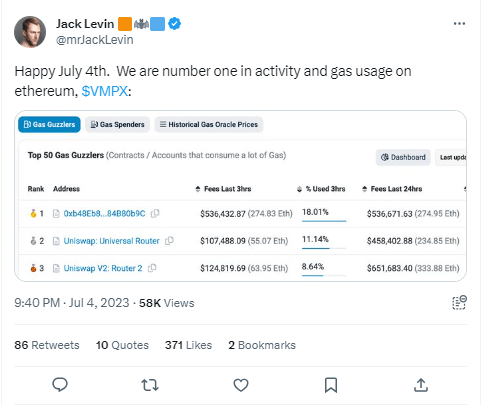Retweet this post using the retweet icon

150,385
